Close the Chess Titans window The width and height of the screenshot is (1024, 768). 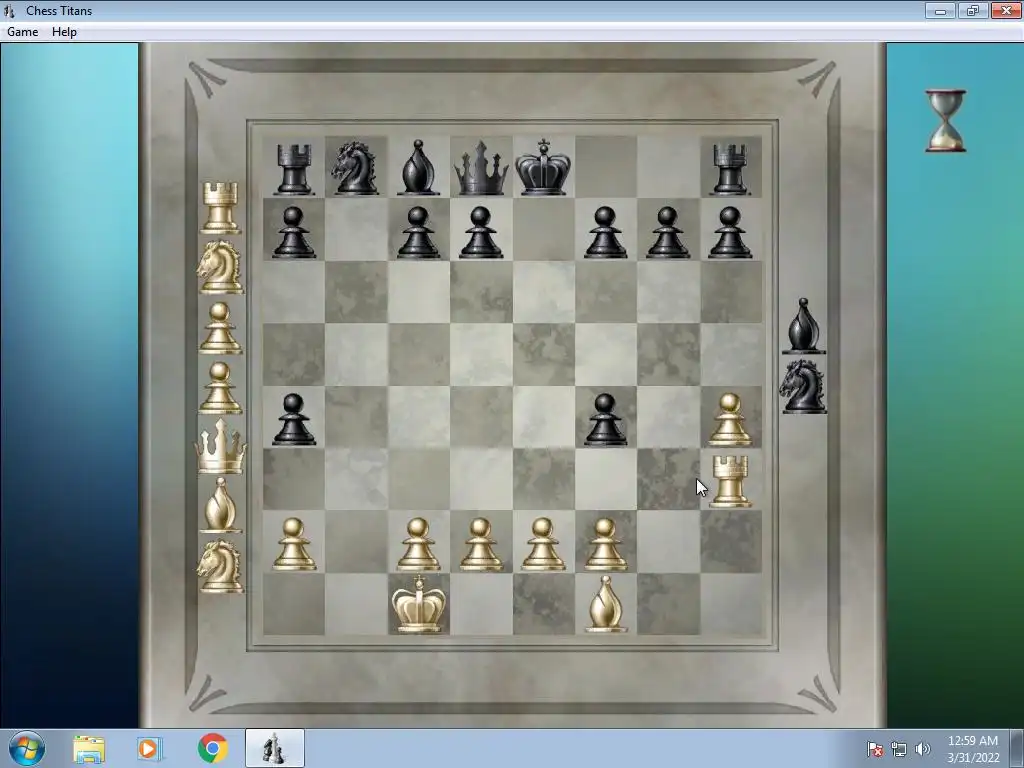point(1006,10)
